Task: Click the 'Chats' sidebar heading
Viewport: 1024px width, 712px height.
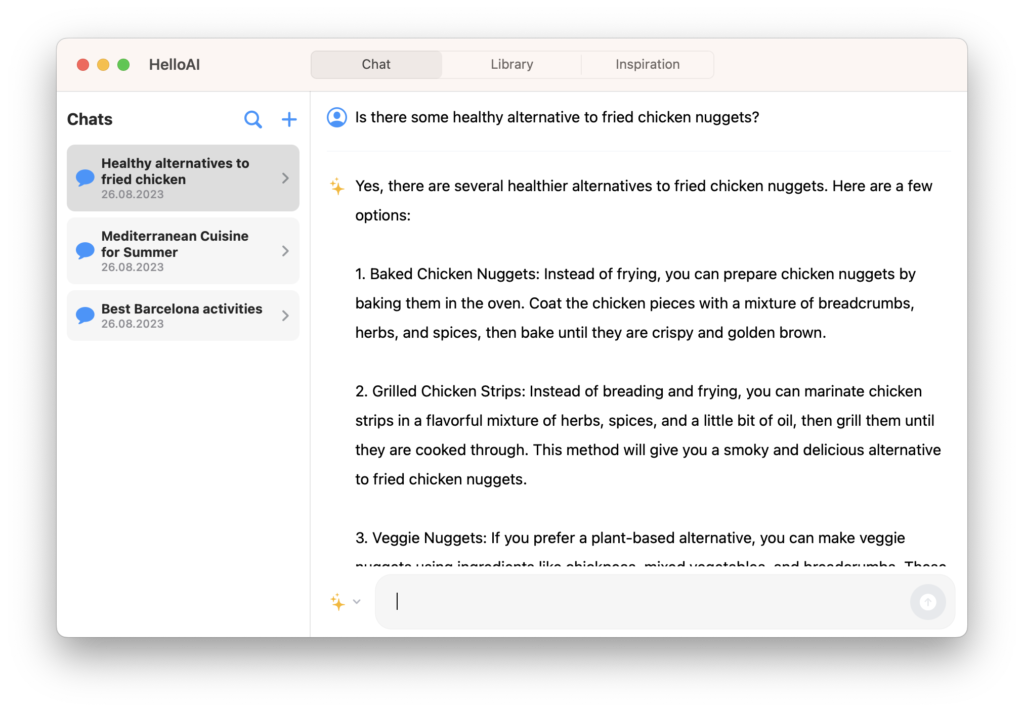Action: tap(89, 120)
